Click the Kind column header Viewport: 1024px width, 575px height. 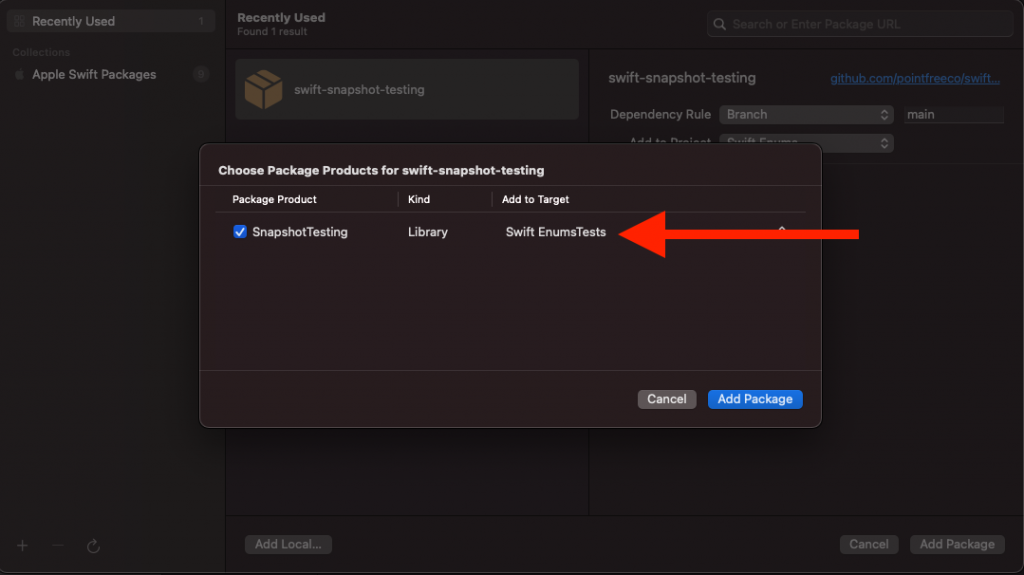click(x=419, y=199)
